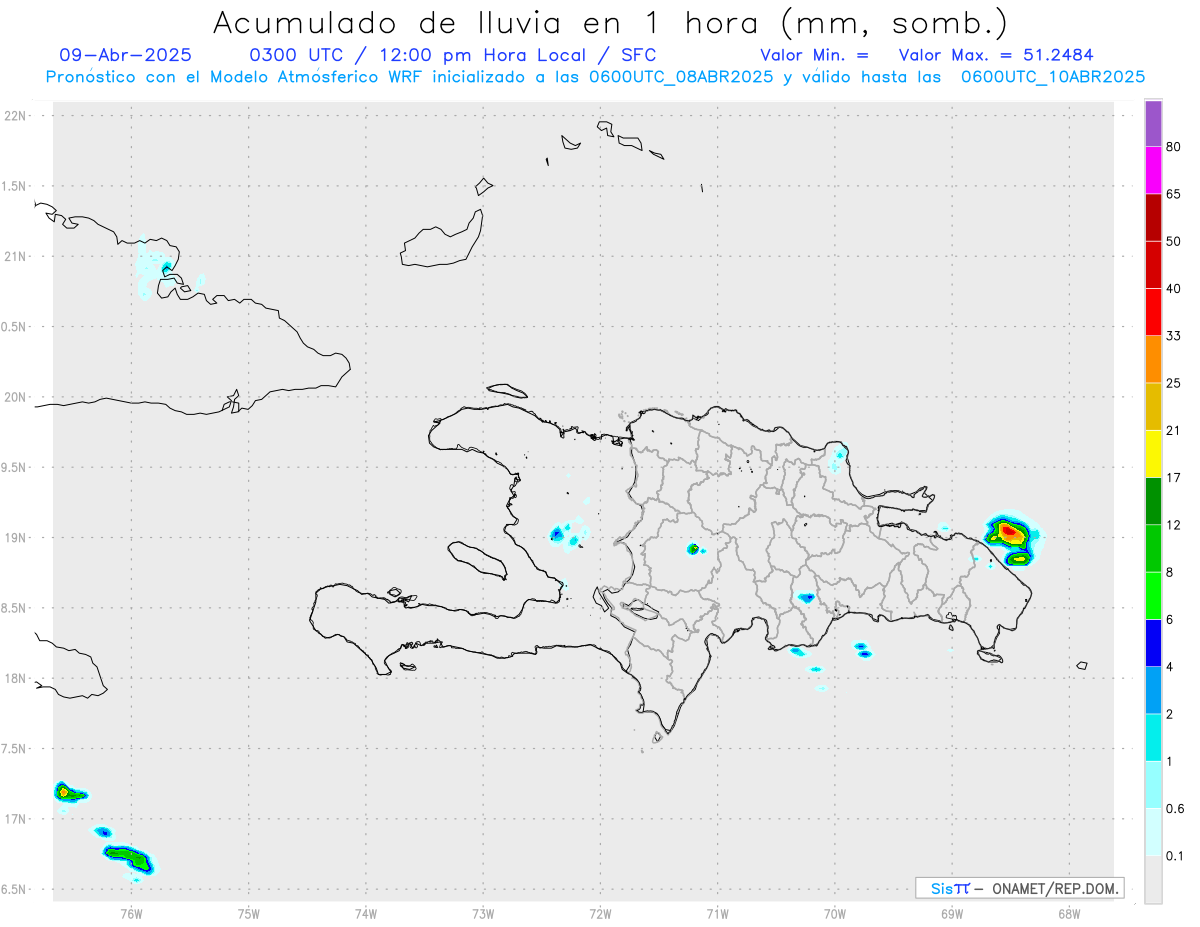Image resolution: width=1200 pixels, height=927 pixels.
Task: Click the '0600UTC_10ABR2025' valid-until time
Action: (x=1053, y=77)
